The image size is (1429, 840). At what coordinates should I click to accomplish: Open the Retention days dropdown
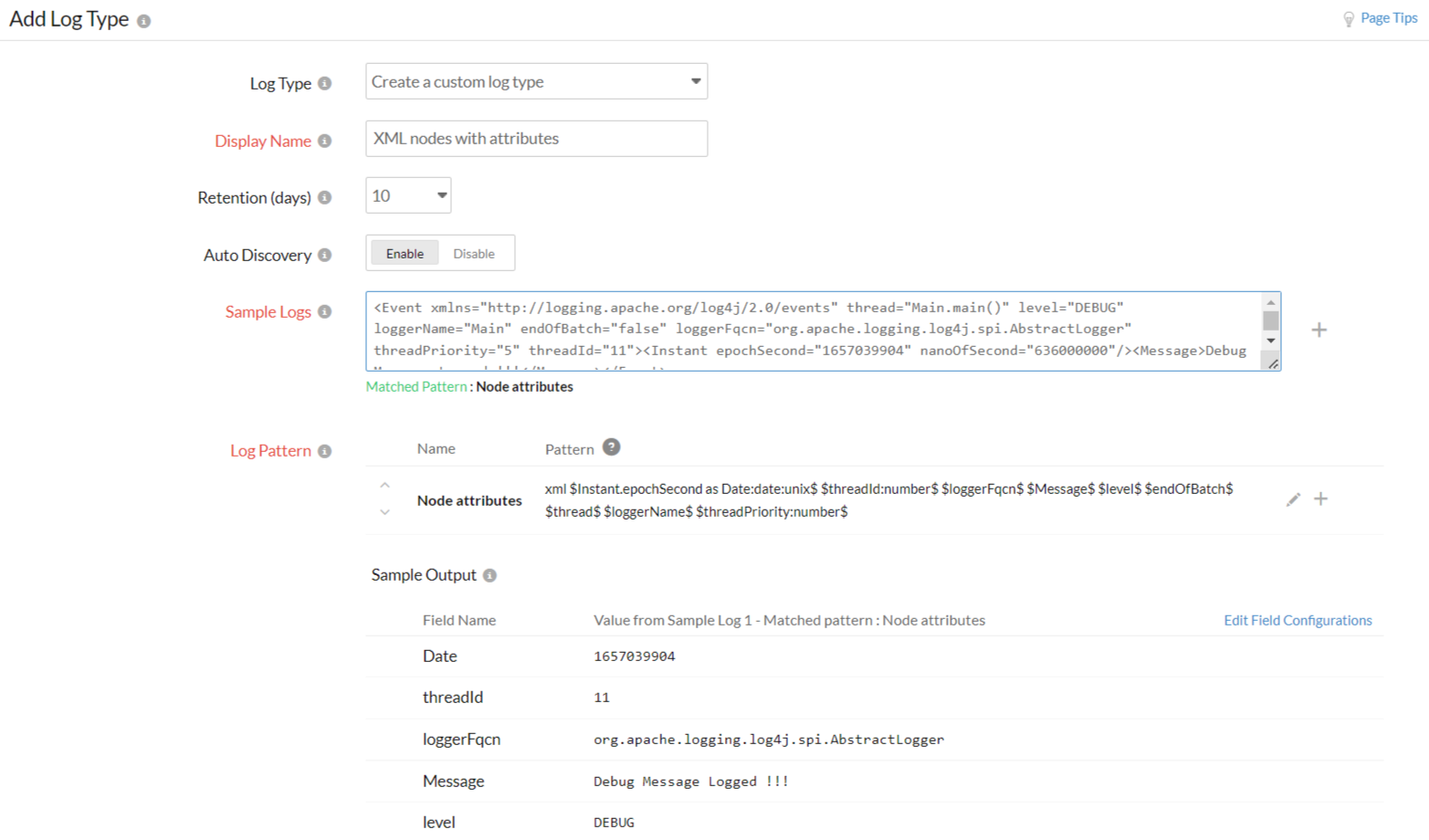(408, 195)
